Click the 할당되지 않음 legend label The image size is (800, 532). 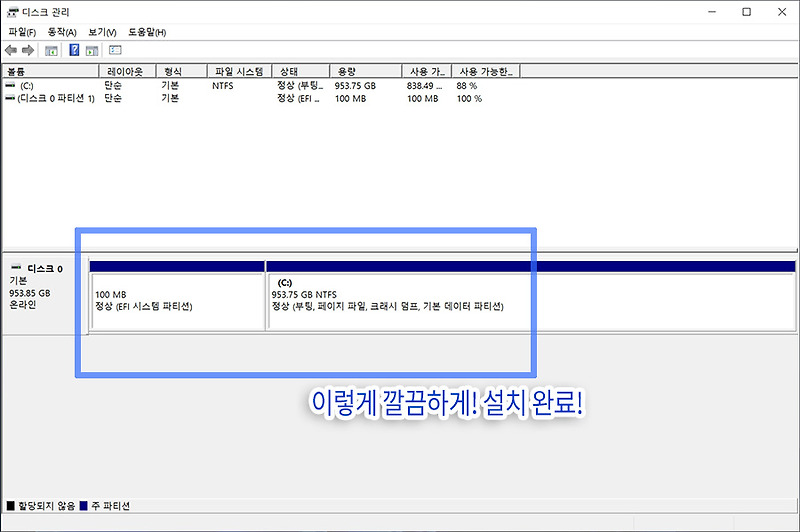click(46, 505)
